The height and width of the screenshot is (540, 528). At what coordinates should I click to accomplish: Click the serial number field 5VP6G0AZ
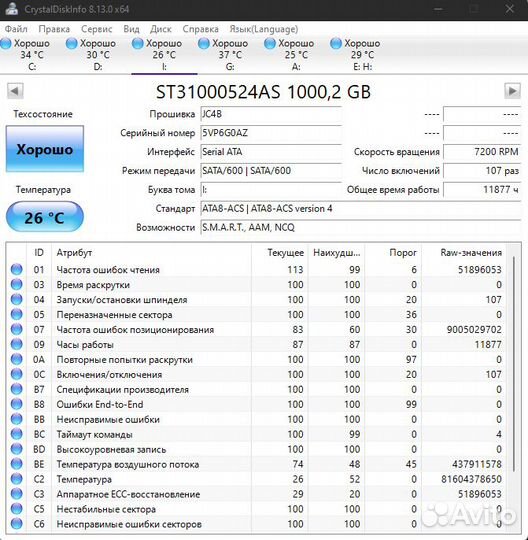coord(271,133)
